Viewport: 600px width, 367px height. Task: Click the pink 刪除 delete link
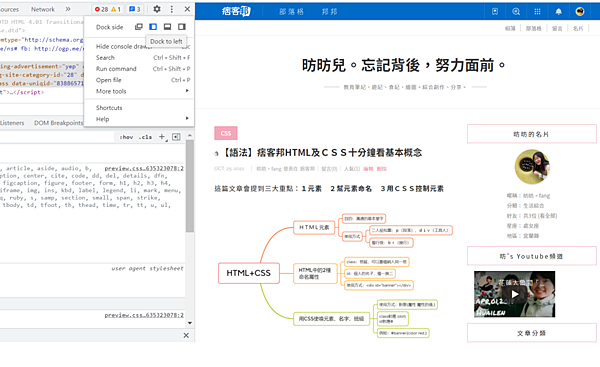coord(382,169)
